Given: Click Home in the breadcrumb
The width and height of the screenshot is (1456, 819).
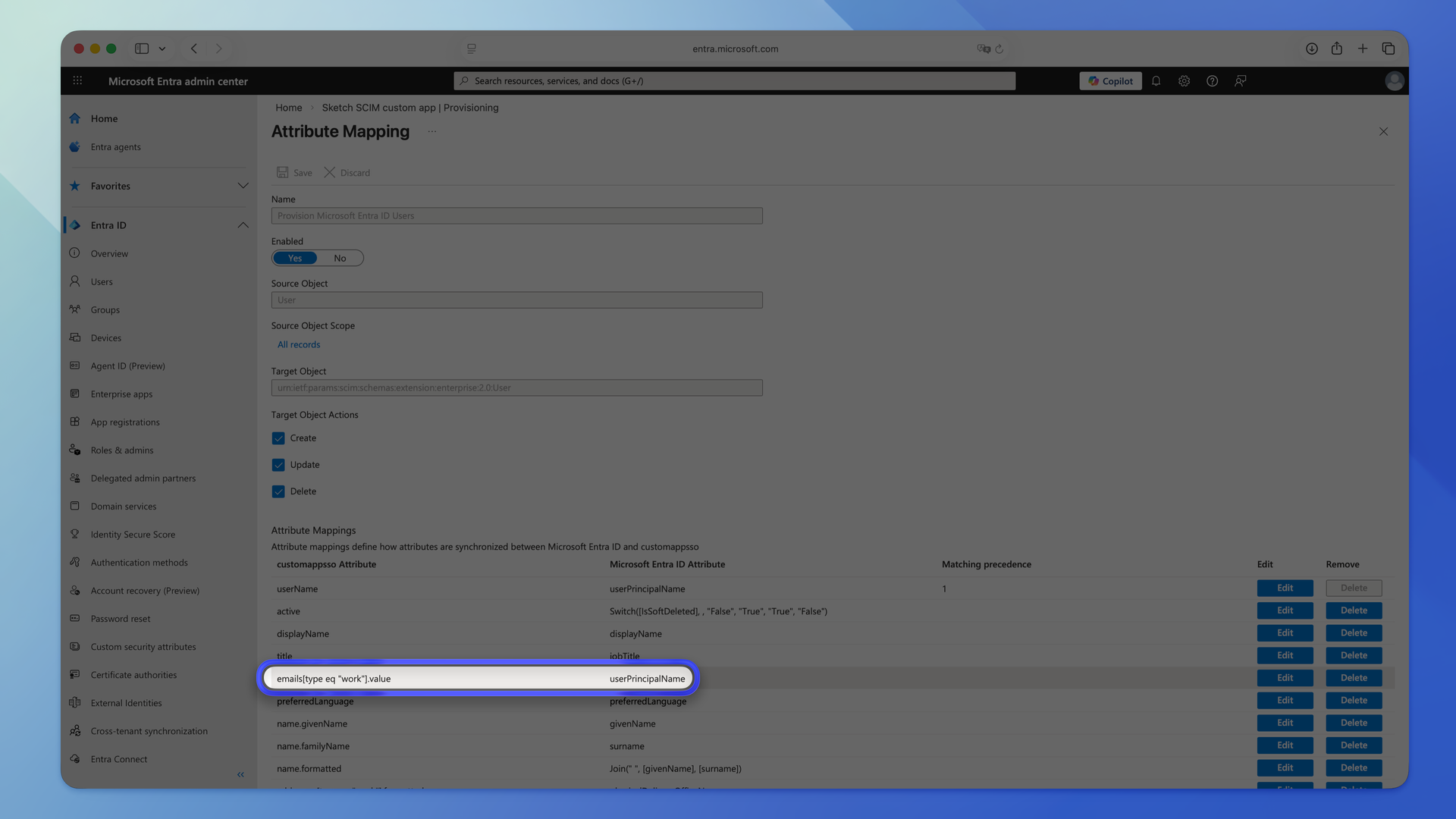Looking at the screenshot, I should coord(288,108).
